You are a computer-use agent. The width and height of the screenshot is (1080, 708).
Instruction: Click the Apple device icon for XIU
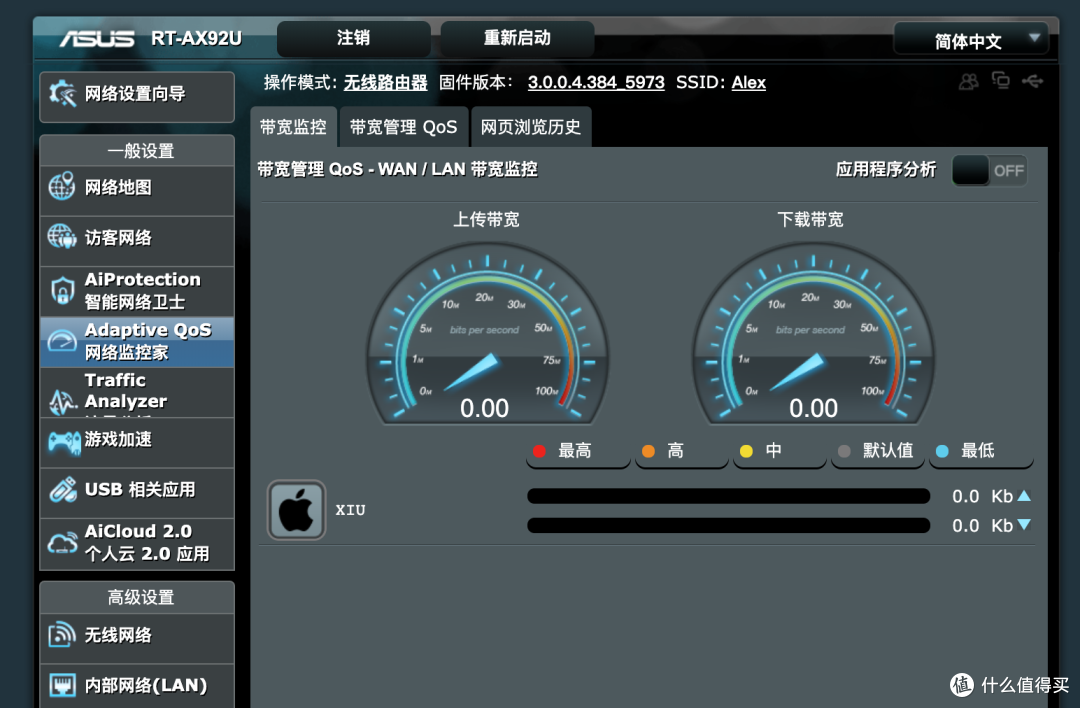click(296, 510)
